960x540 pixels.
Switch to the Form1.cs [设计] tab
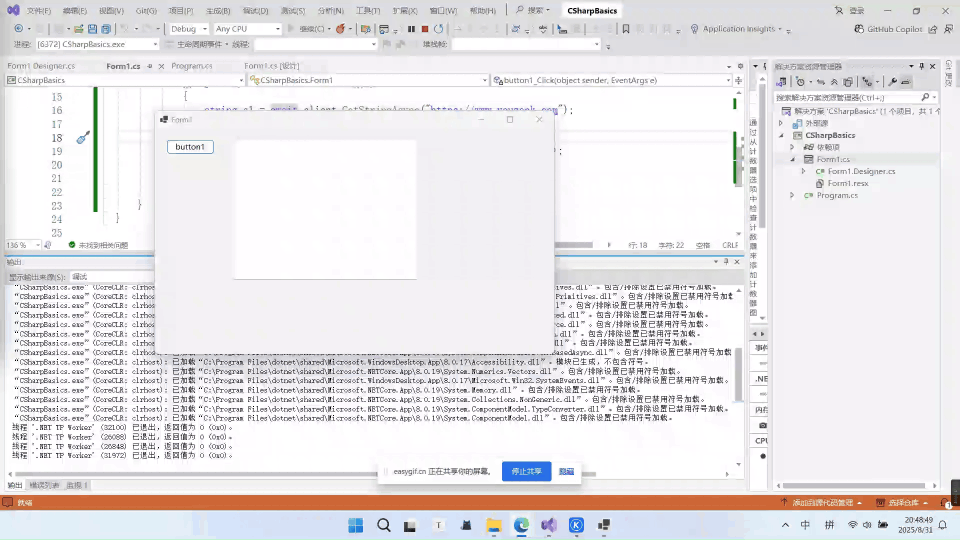272,66
